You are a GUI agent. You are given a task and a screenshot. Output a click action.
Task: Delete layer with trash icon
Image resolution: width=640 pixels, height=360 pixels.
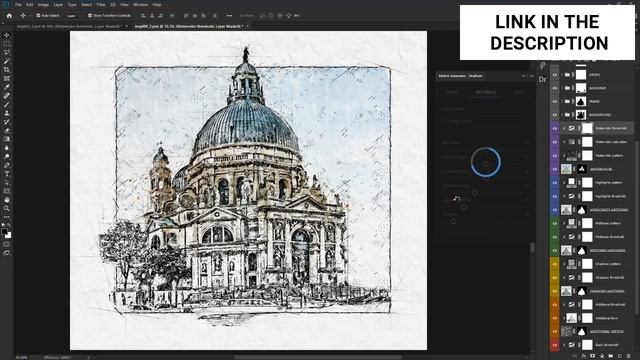point(629,356)
